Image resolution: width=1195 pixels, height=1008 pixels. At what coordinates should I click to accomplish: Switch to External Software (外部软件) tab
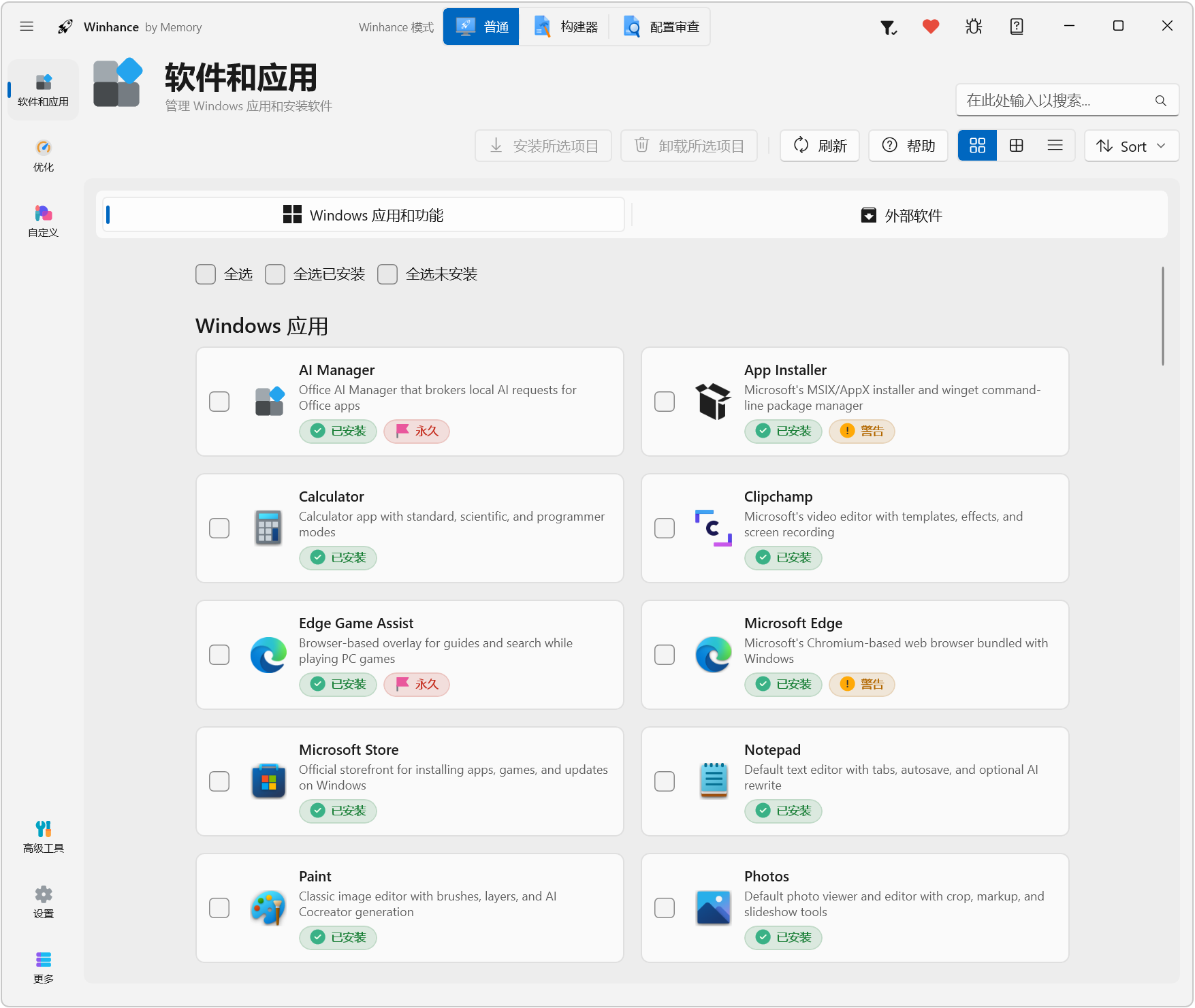[x=901, y=215]
